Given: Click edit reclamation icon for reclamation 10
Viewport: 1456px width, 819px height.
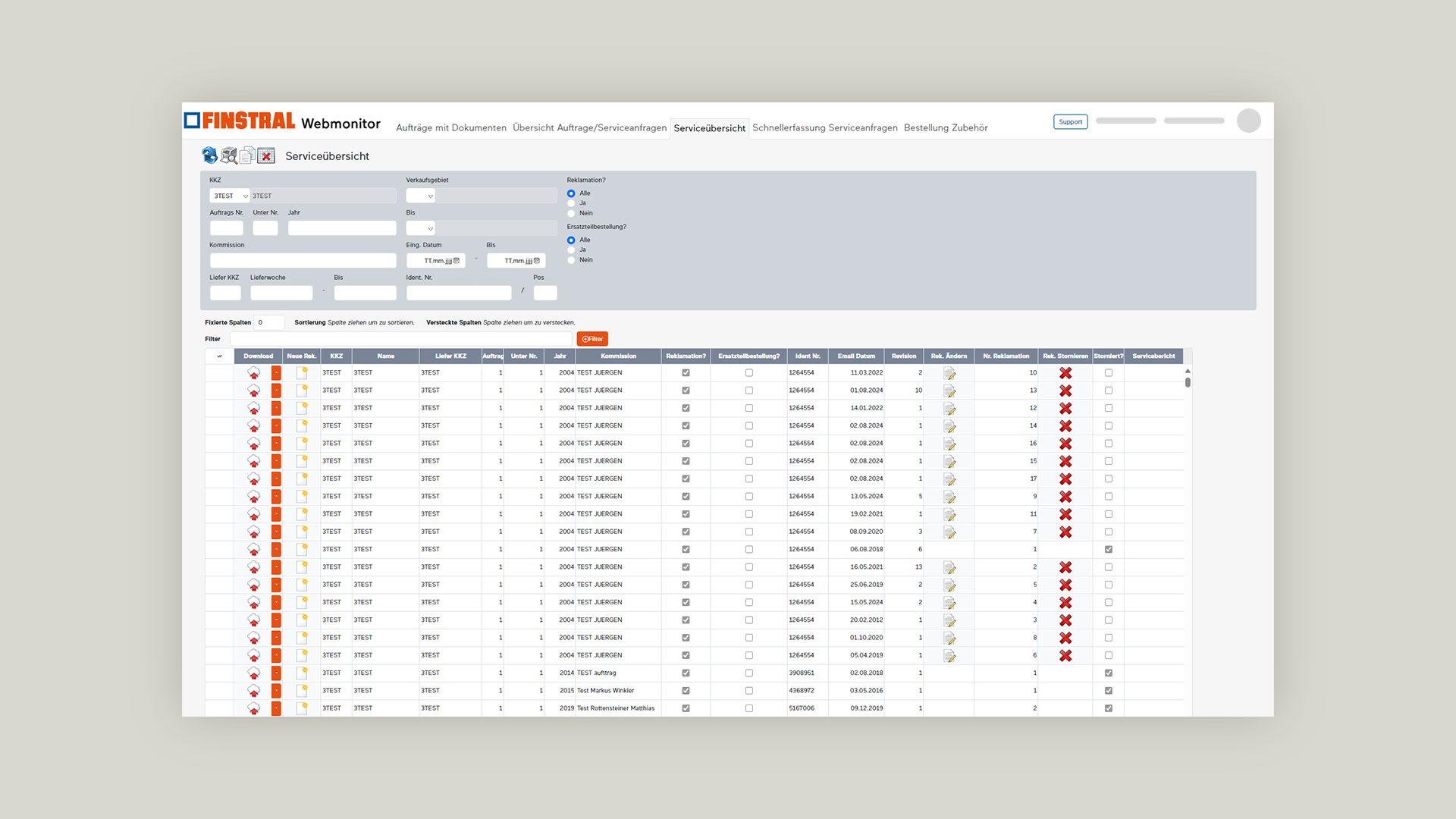Looking at the screenshot, I should (x=949, y=373).
